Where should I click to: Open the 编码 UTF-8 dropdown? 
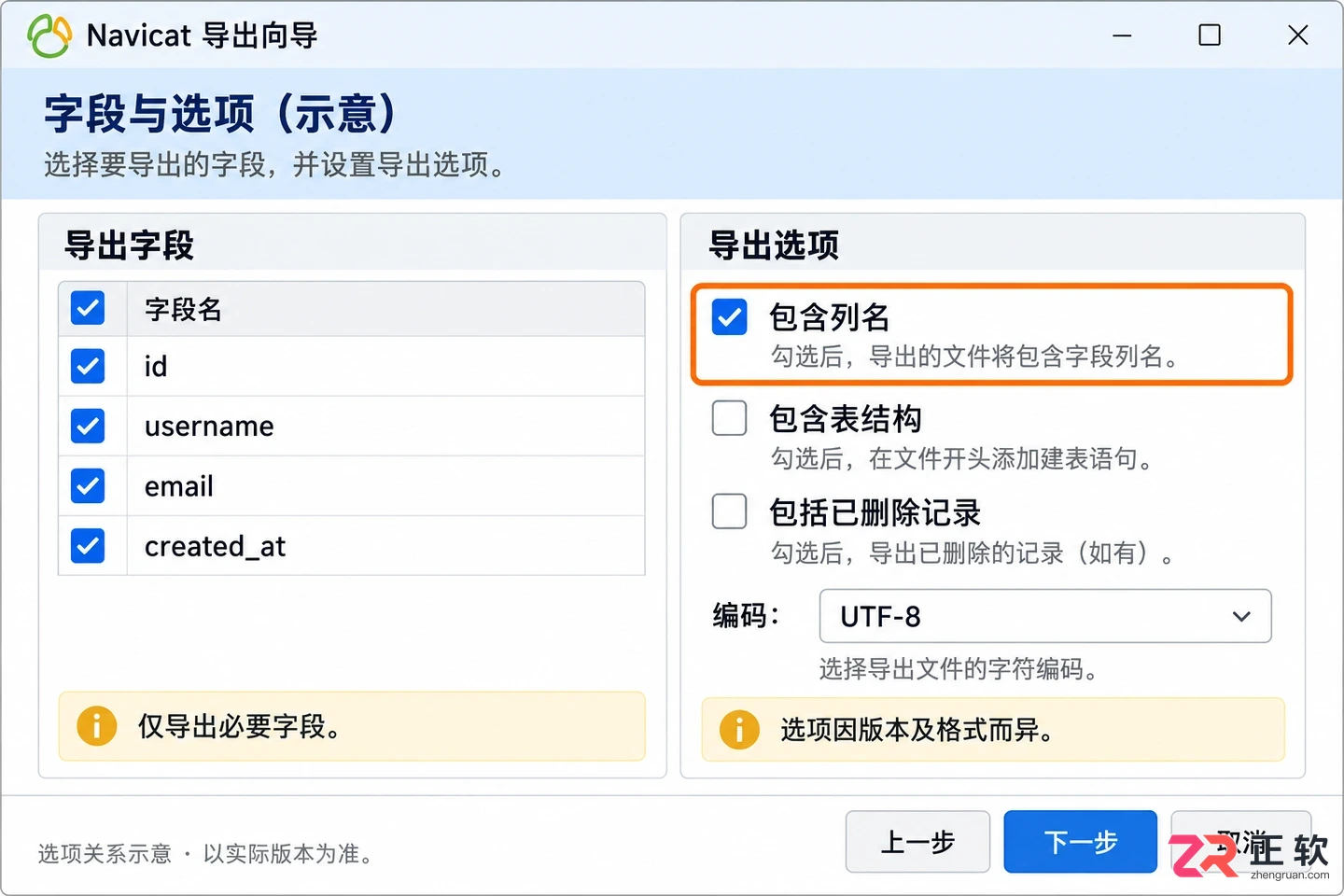click(x=1045, y=616)
